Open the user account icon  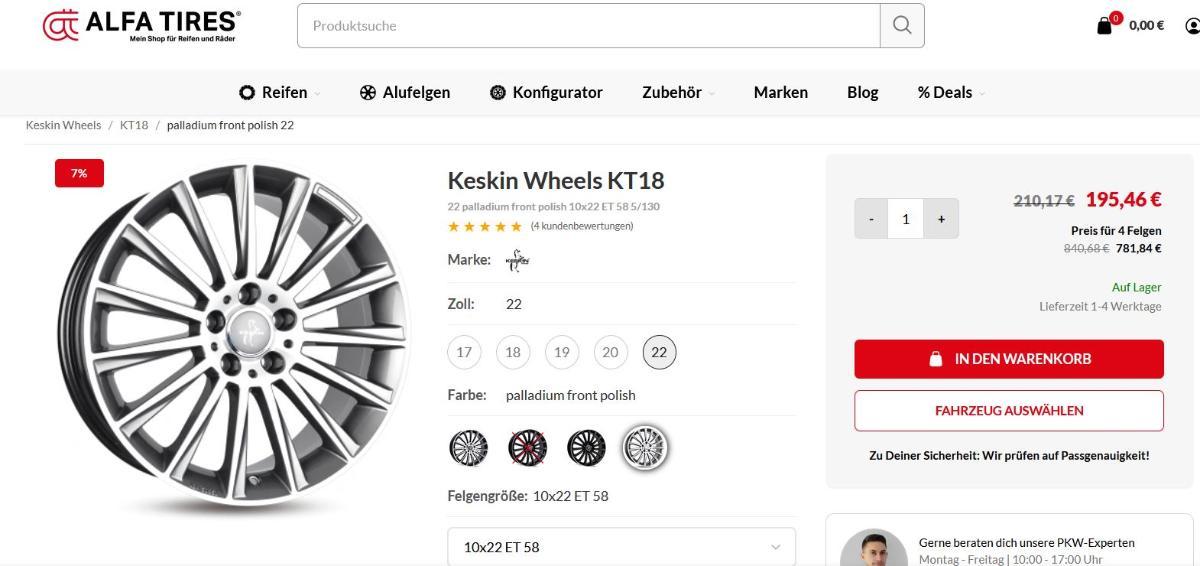(1192, 26)
